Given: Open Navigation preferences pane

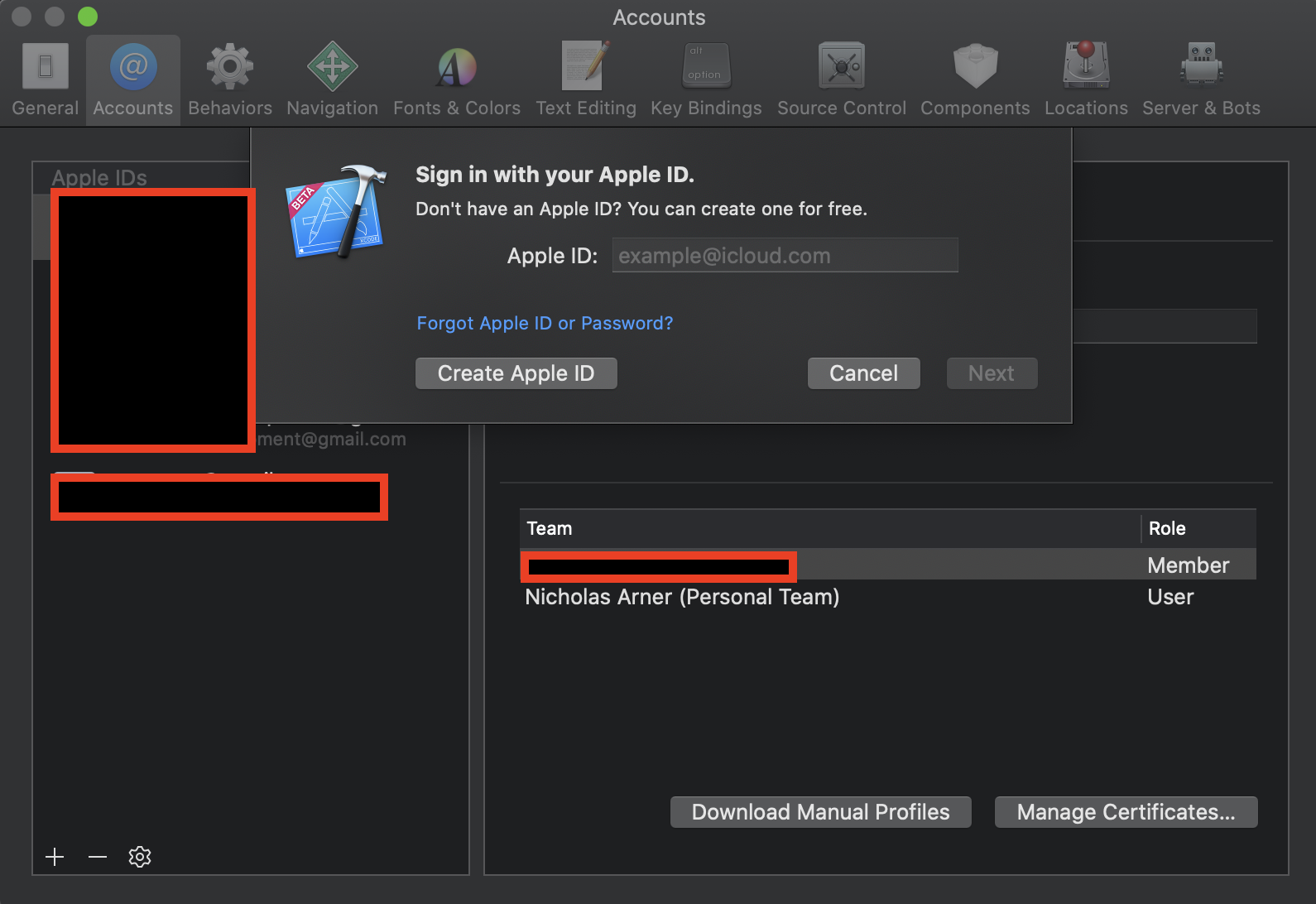Looking at the screenshot, I should click(x=332, y=80).
